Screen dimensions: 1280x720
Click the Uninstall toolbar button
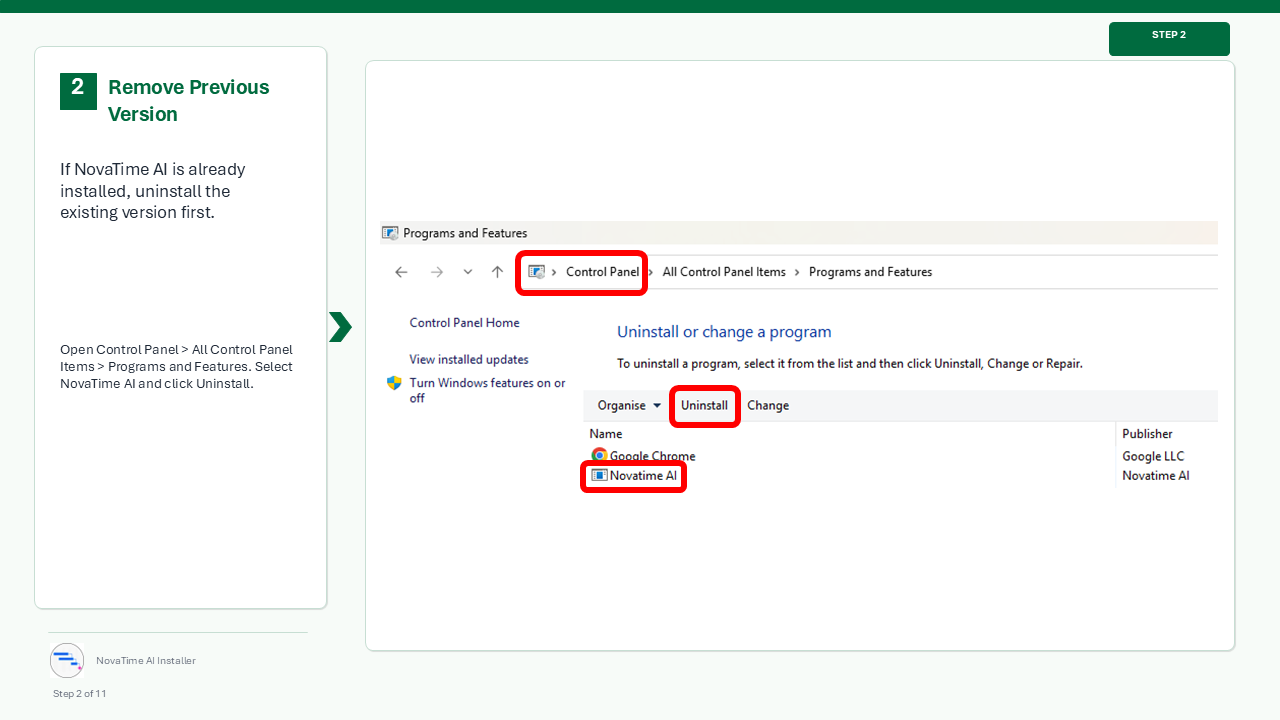point(704,405)
